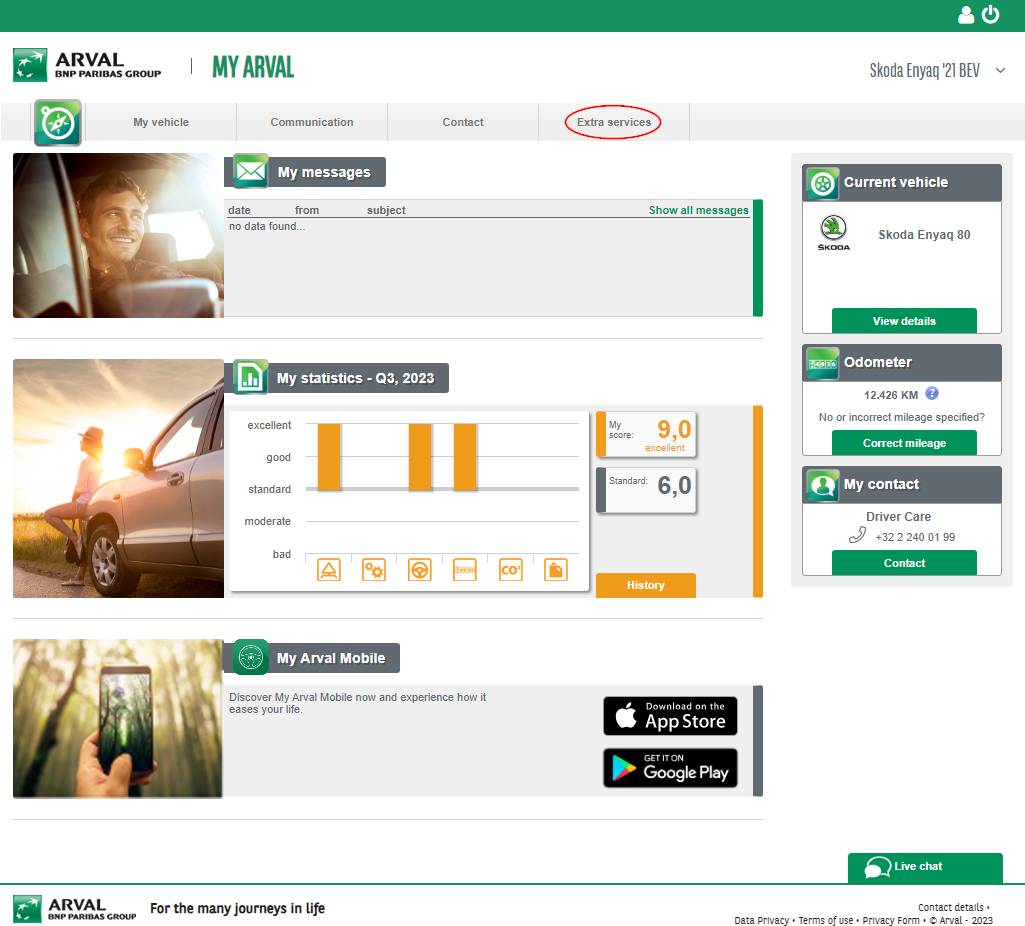Click the Correct mileage button

(904, 442)
